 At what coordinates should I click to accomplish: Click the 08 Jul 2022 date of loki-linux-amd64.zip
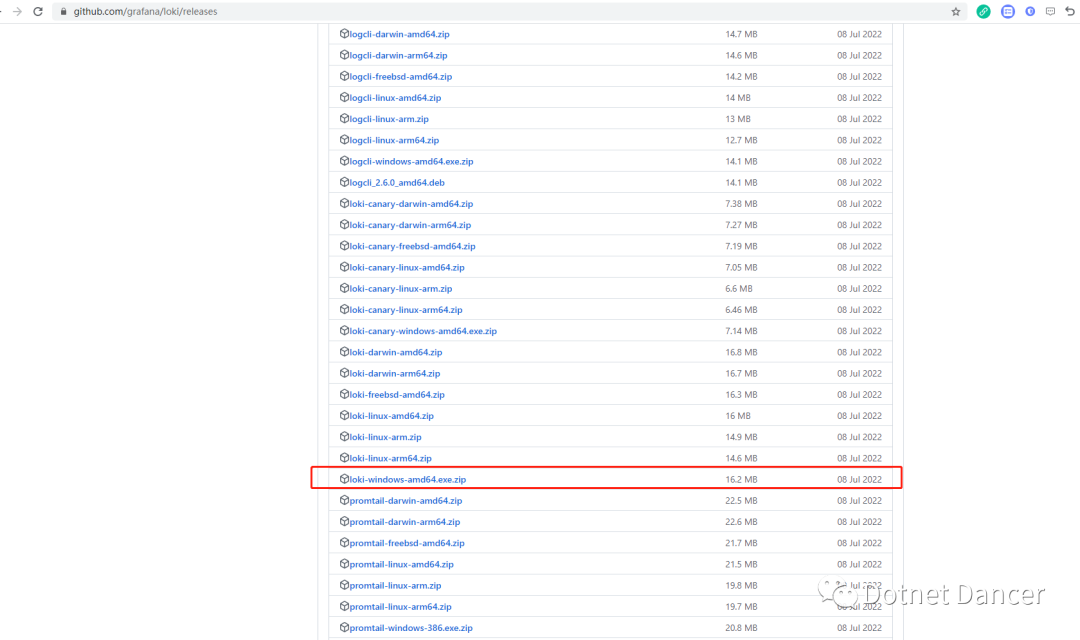tap(859, 415)
